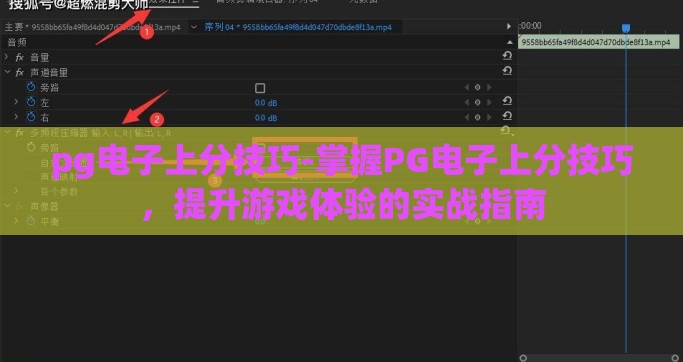Reset the 右 channel parameter
This screenshot has width=683, height=362.
tap(507, 116)
